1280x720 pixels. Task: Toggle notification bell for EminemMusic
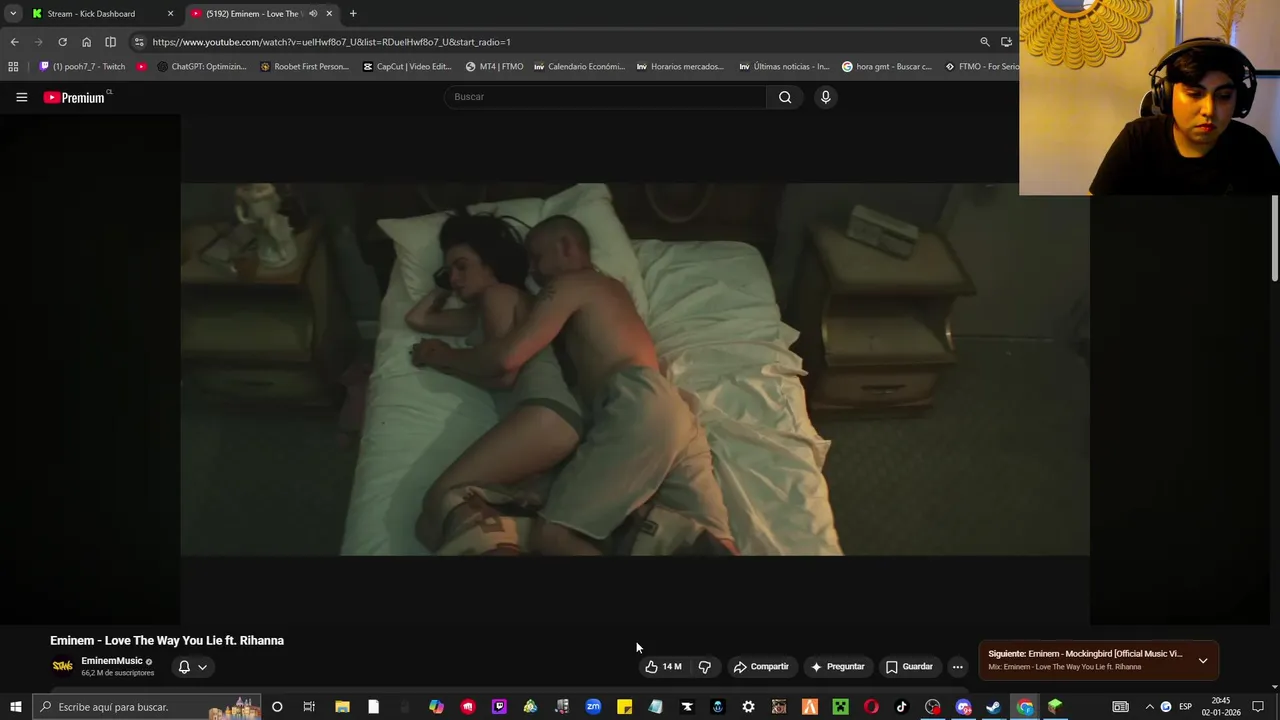(x=184, y=667)
